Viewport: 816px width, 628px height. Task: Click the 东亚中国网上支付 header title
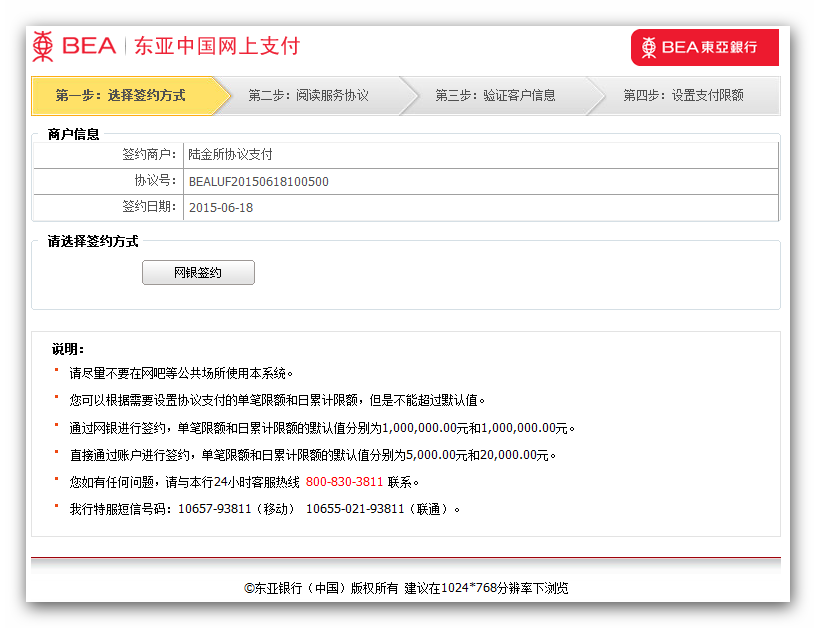click(x=217, y=46)
